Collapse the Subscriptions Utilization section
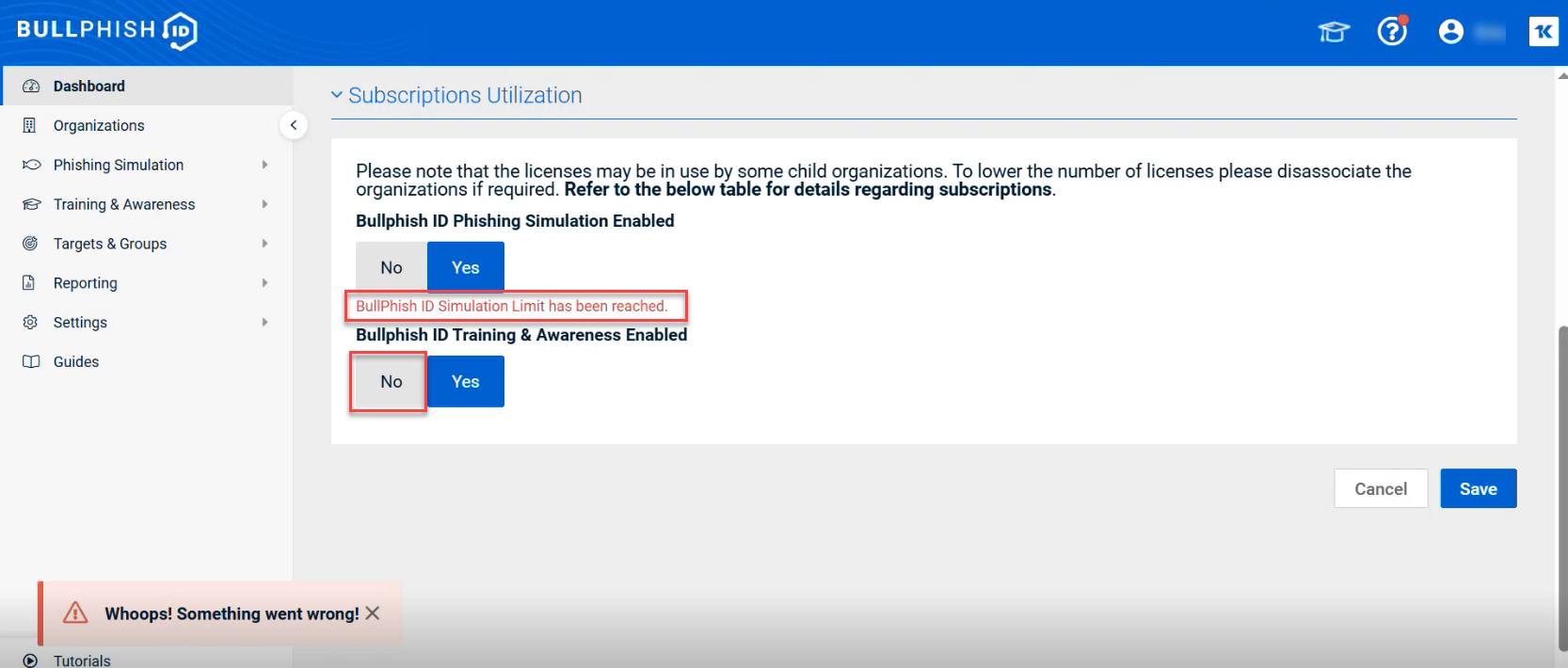 337,95
